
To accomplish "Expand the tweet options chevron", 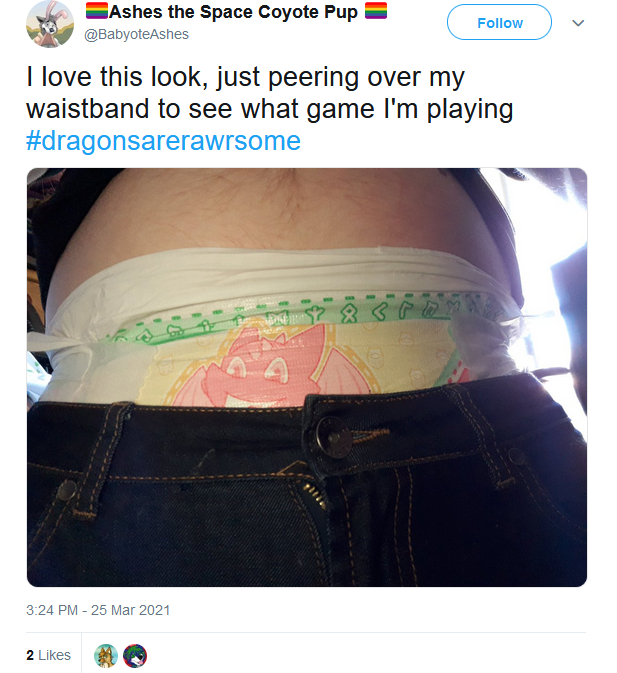I will pos(578,23).
